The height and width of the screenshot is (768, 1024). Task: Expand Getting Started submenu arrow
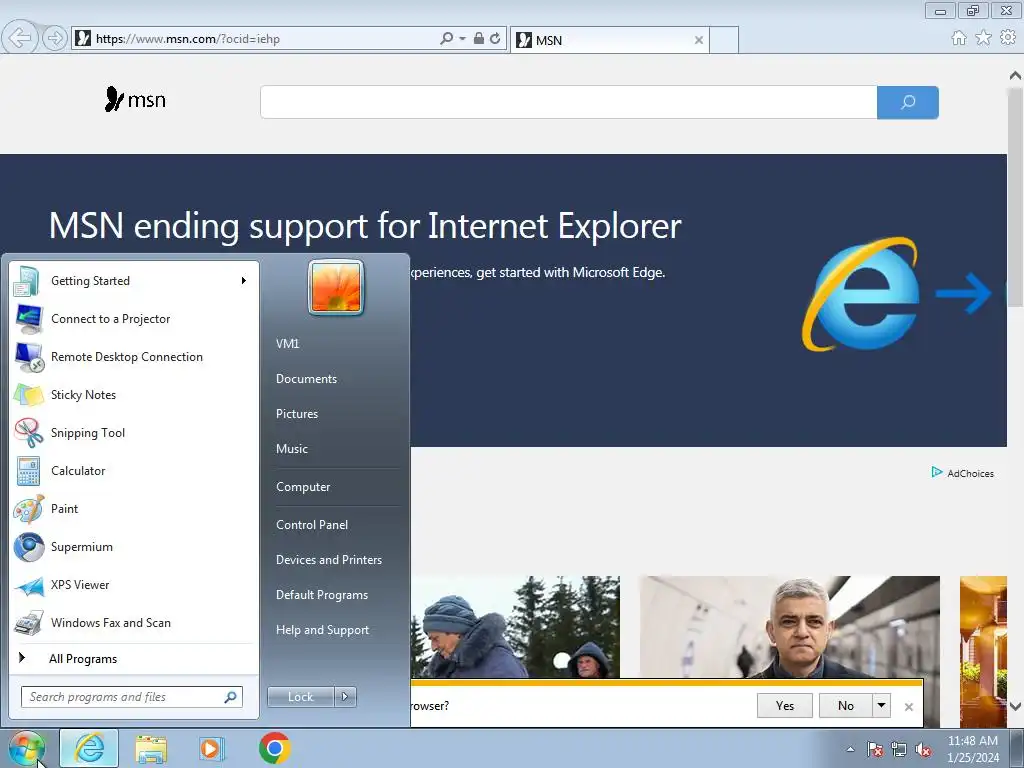pos(244,281)
